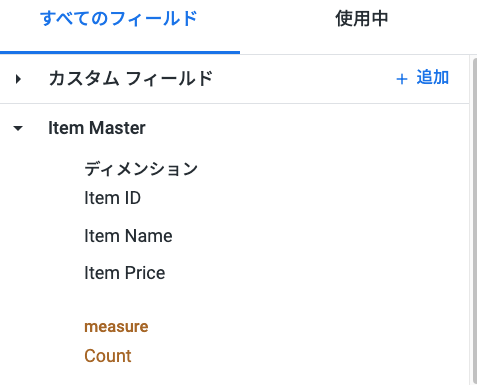Click the 追加 link text
The image size is (477, 385).
click(433, 77)
